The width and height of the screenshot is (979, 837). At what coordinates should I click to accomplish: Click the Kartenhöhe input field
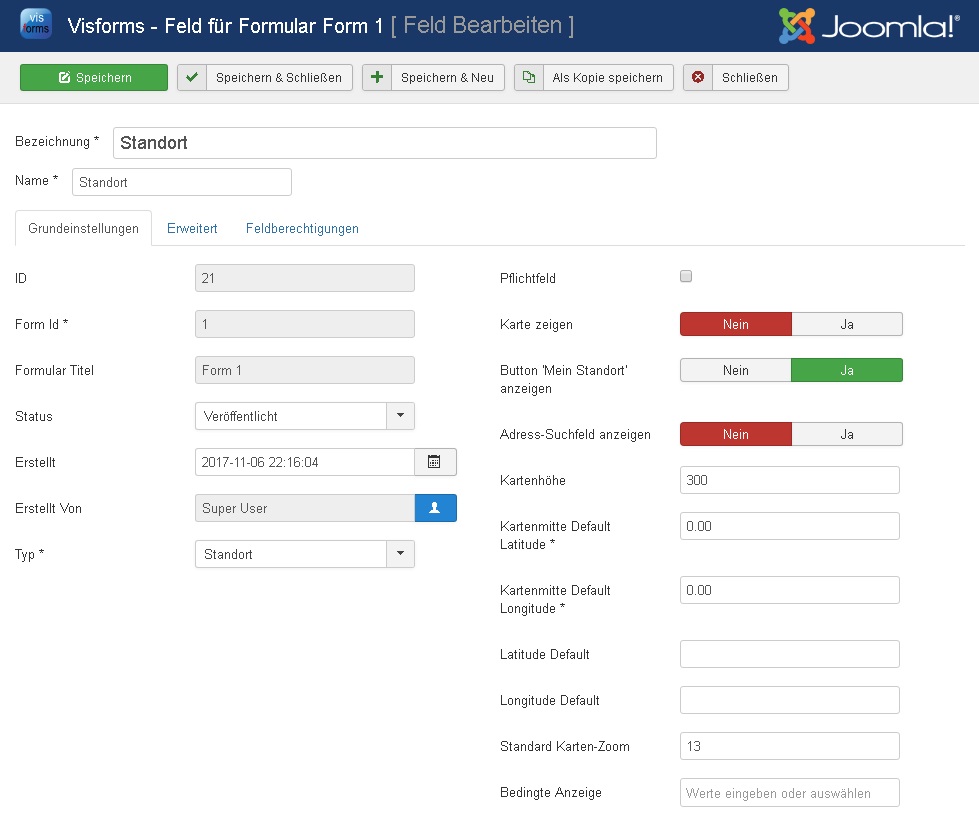click(x=789, y=480)
